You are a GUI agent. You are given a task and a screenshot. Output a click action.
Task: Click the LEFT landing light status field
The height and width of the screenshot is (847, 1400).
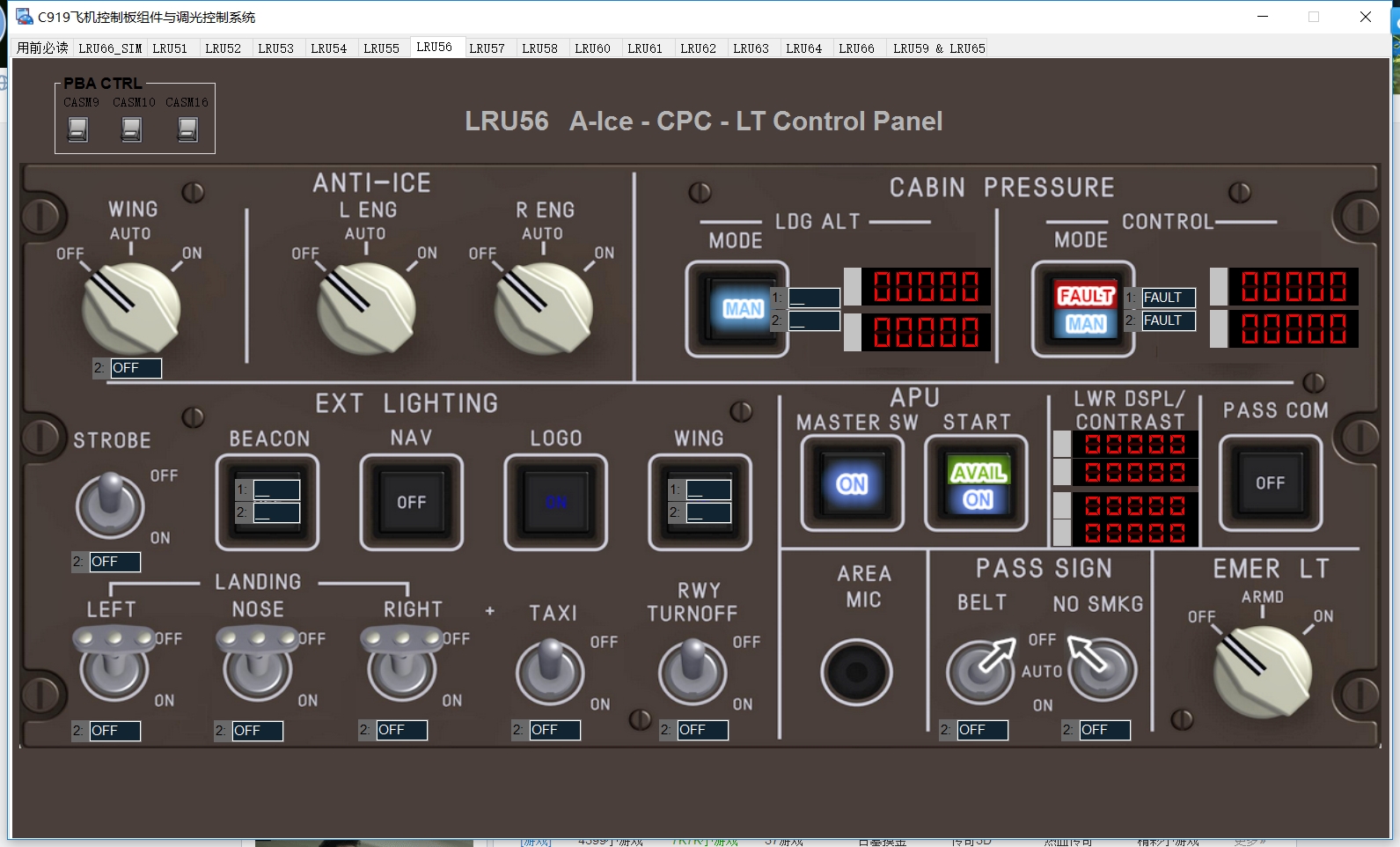pos(114,731)
